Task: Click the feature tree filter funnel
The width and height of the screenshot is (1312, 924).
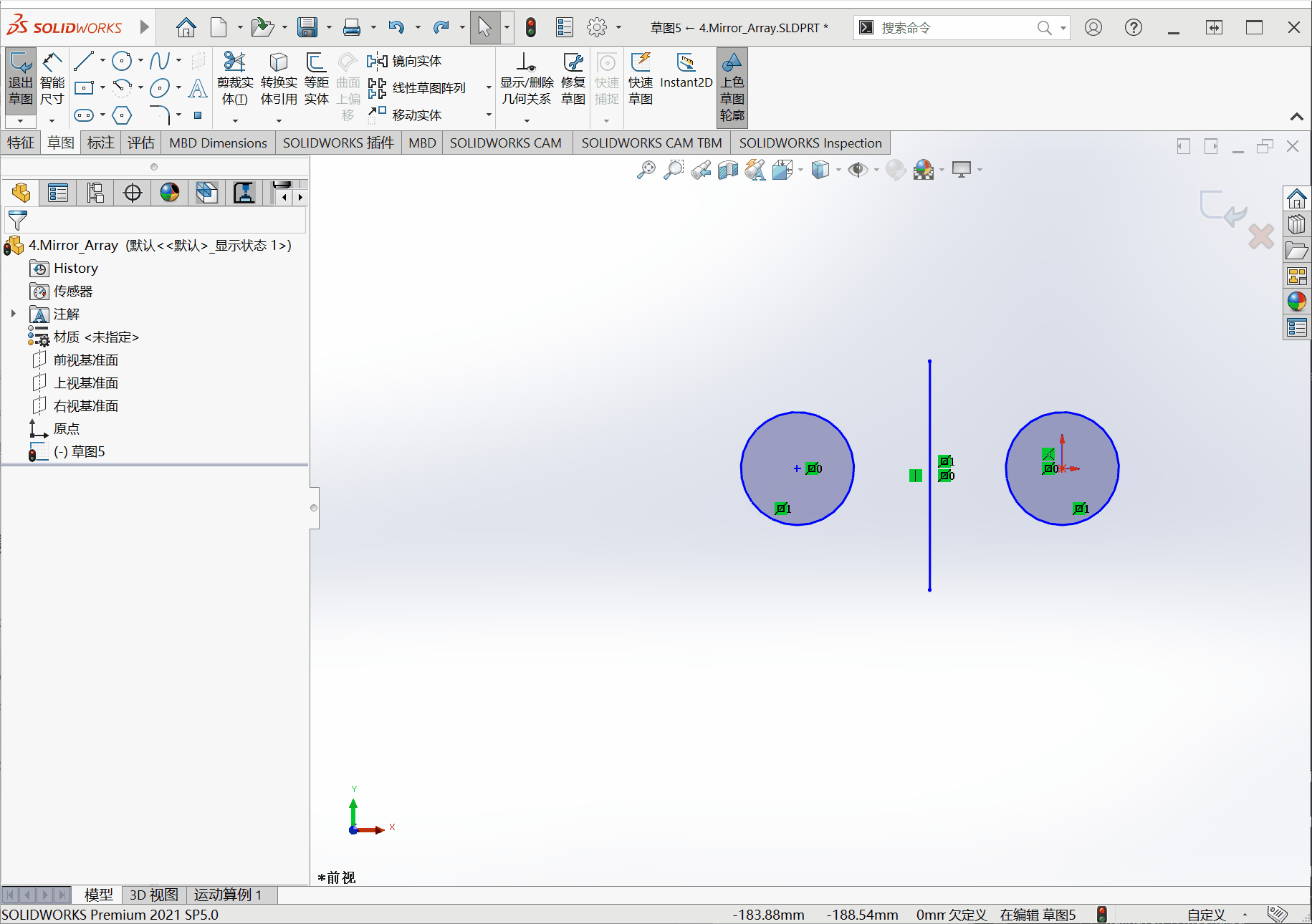Action: click(17, 221)
